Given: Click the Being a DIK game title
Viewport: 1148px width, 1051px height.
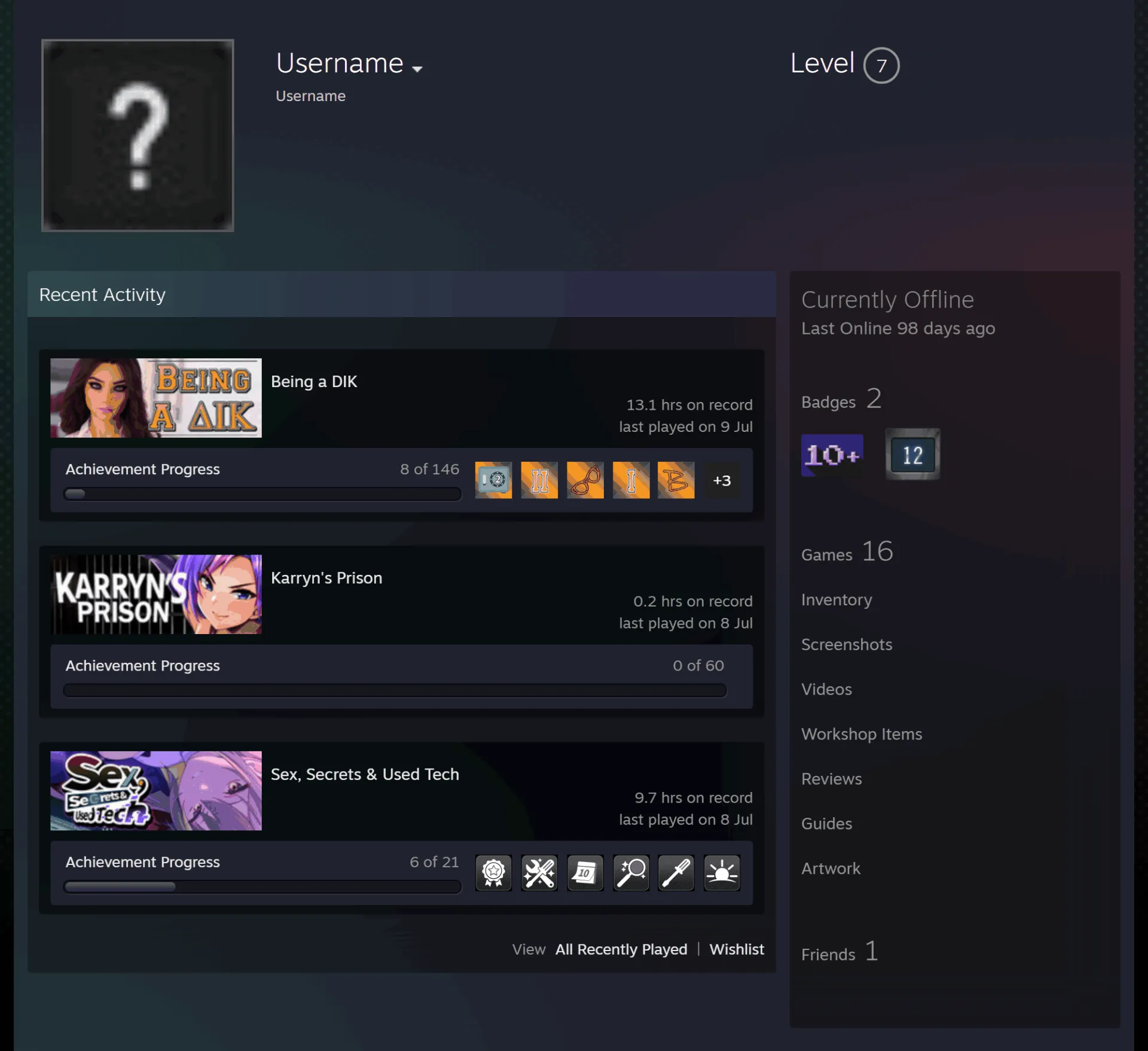Looking at the screenshot, I should tap(314, 382).
